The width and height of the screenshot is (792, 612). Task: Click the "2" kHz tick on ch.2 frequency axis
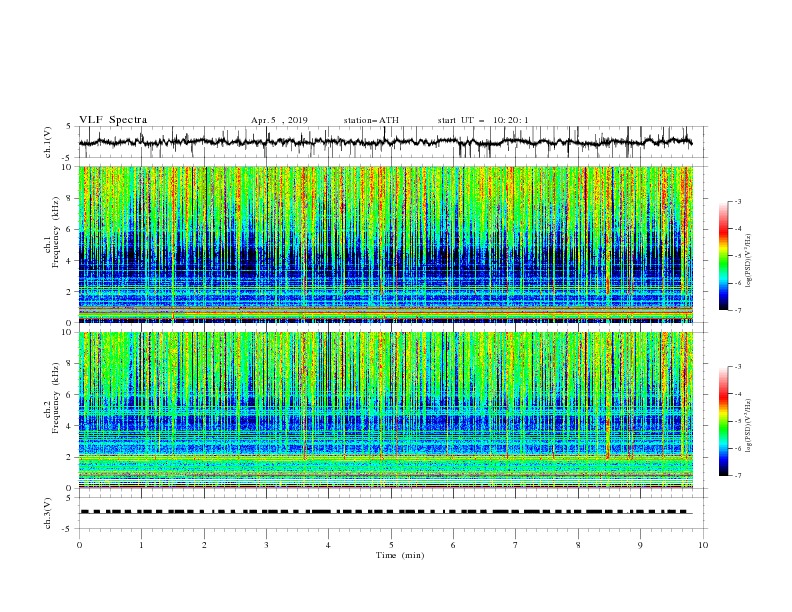pyautogui.click(x=70, y=457)
